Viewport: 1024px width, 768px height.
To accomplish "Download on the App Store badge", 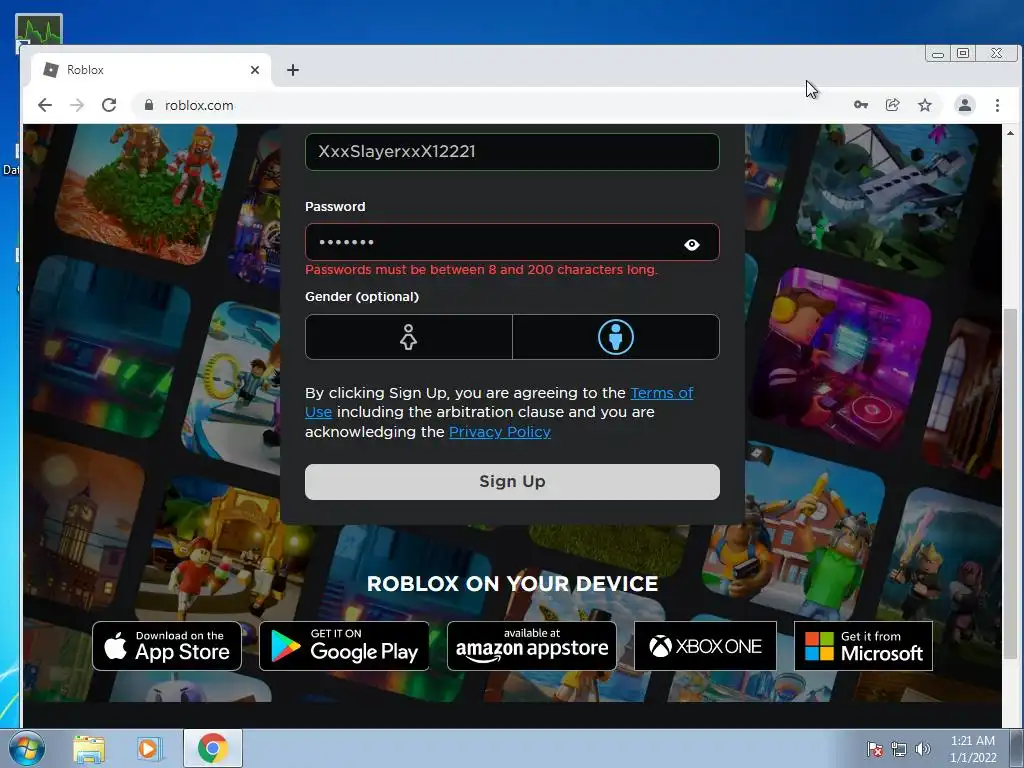I will pos(167,646).
